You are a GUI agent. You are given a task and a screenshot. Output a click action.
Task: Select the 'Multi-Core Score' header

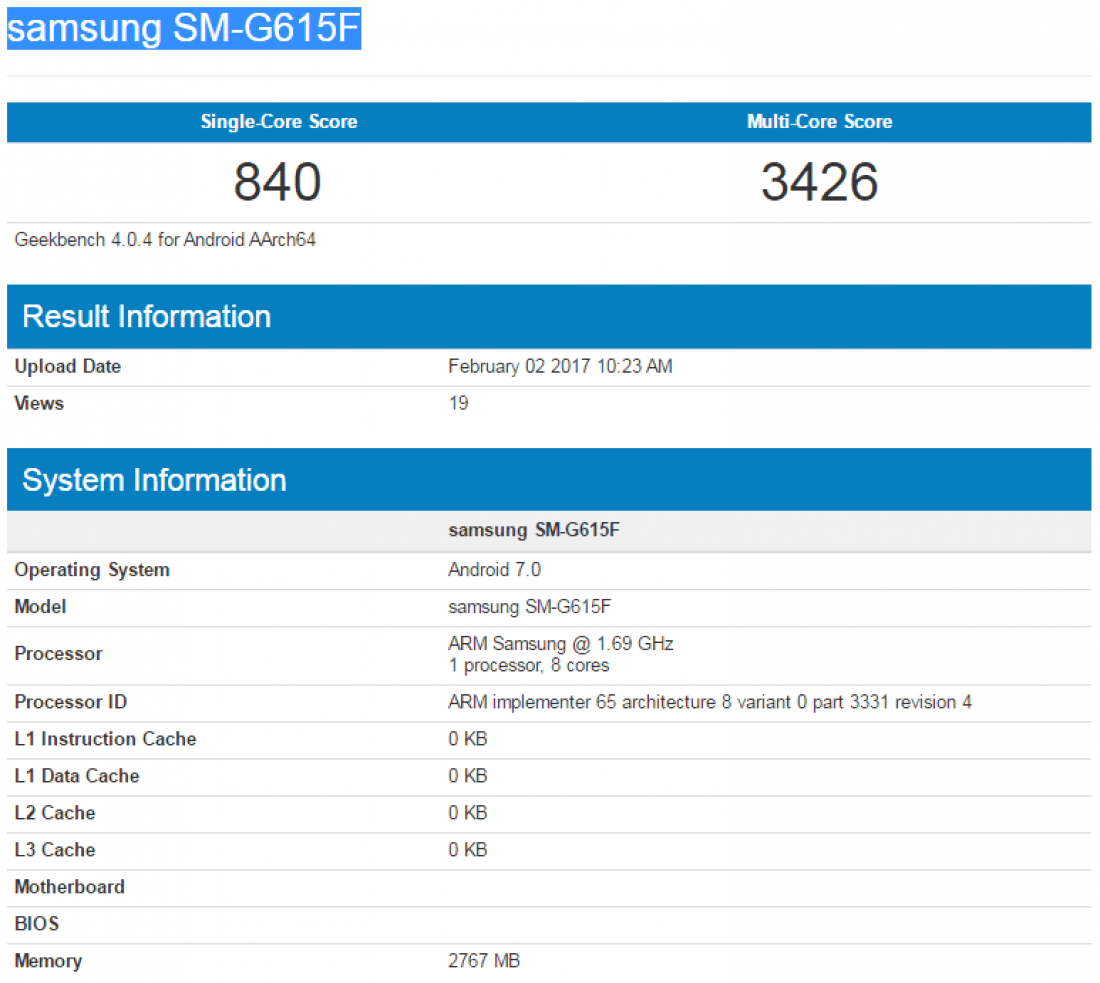(x=819, y=121)
